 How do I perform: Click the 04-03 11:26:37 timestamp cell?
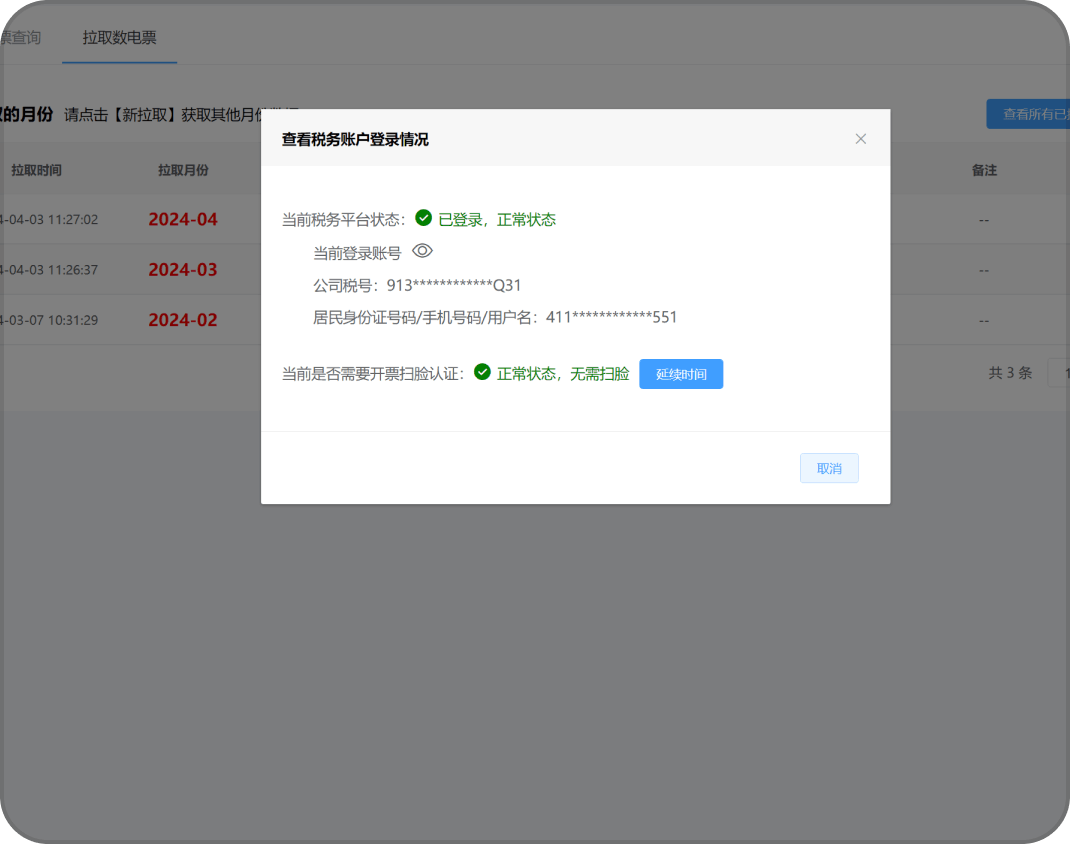pos(49,270)
